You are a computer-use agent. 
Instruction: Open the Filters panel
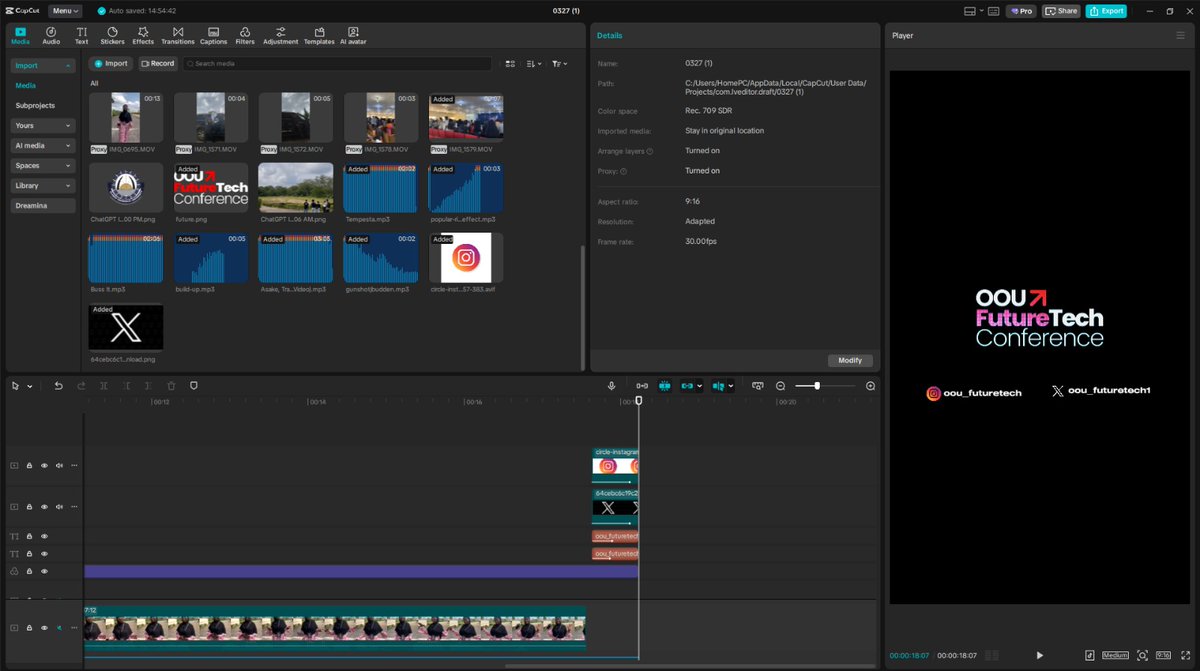click(245, 36)
